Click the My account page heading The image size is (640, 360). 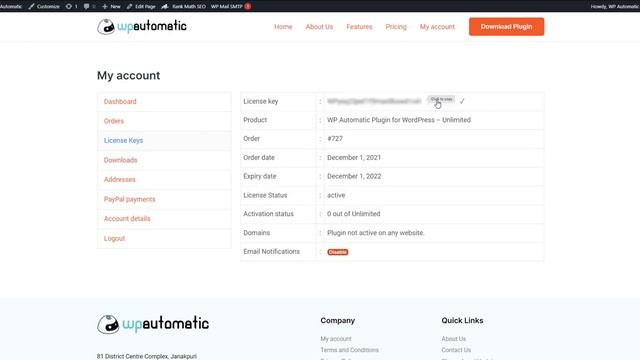pyautogui.click(x=129, y=76)
